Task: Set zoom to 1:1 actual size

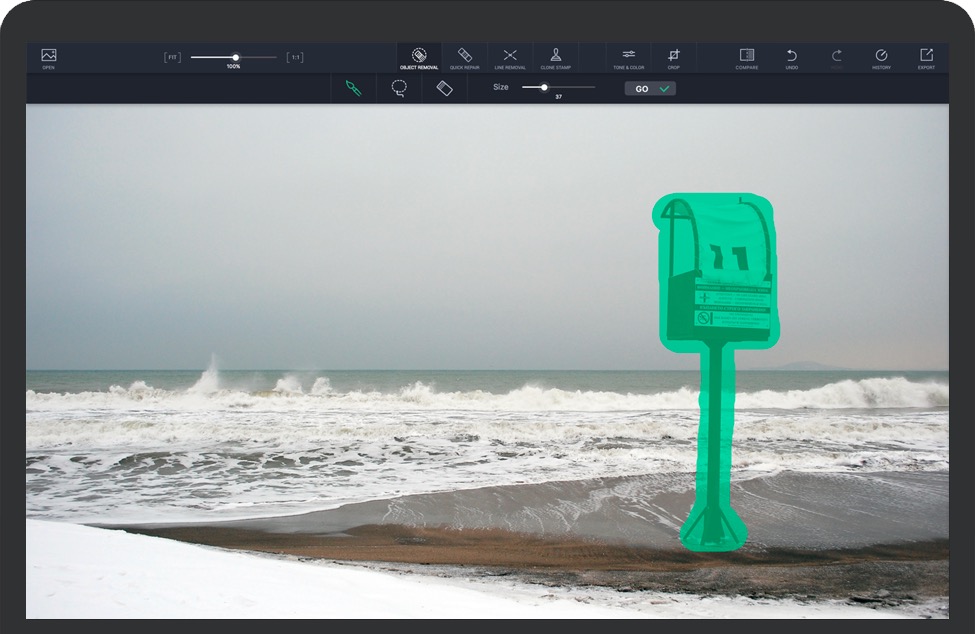Action: [295, 57]
